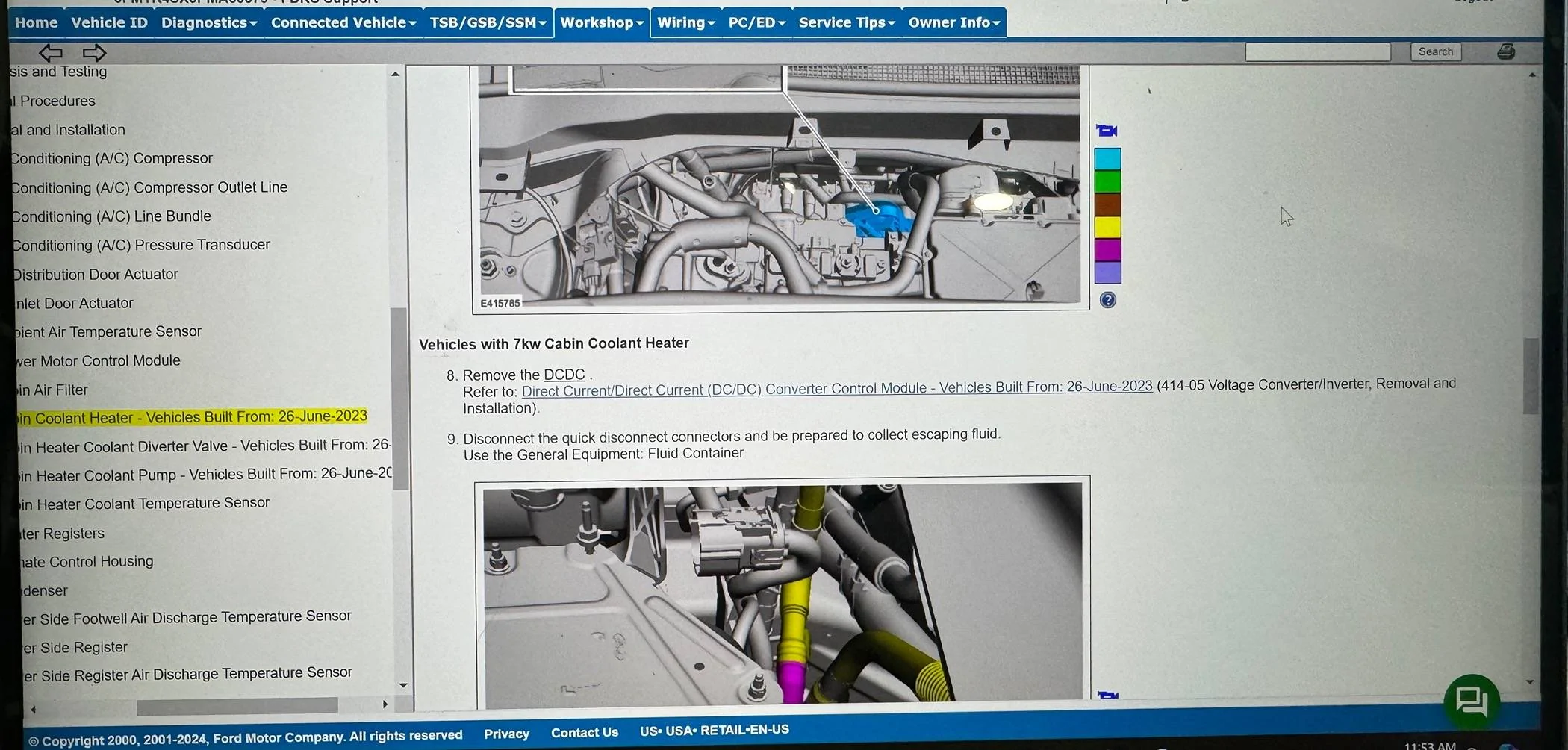The width and height of the screenshot is (1568, 750).
Task: Click the sidebar horizontal scroll right arrow
Action: click(x=385, y=704)
